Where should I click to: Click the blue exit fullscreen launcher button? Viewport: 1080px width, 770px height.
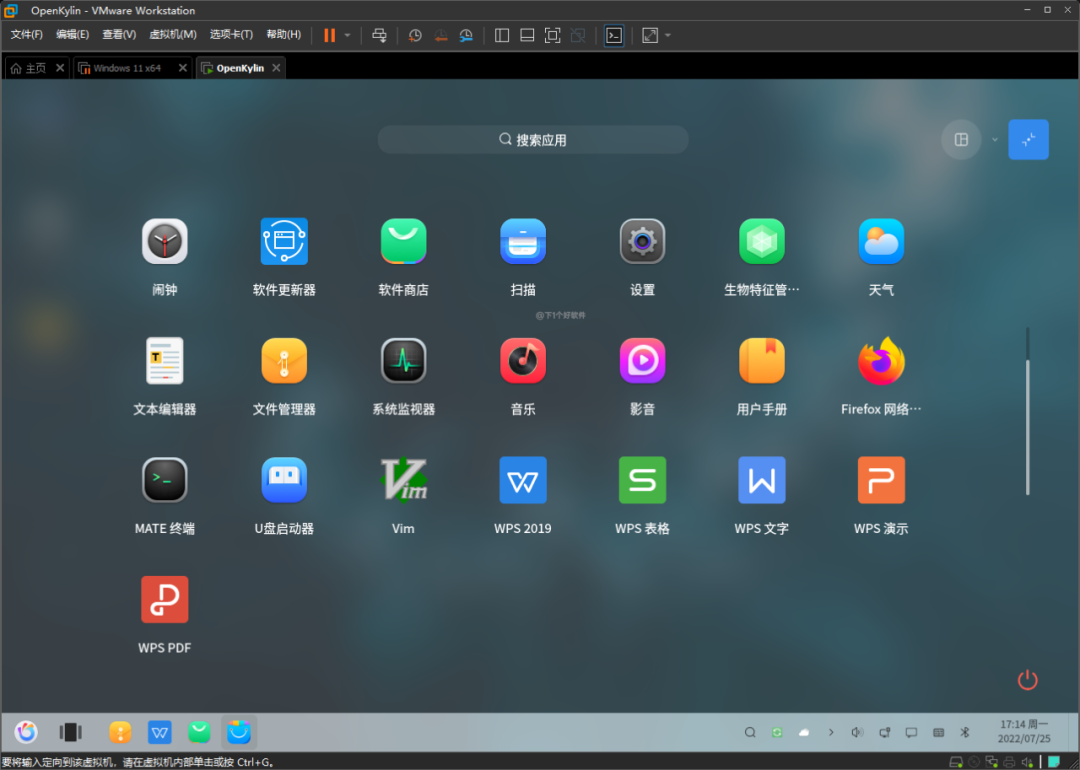(1028, 140)
